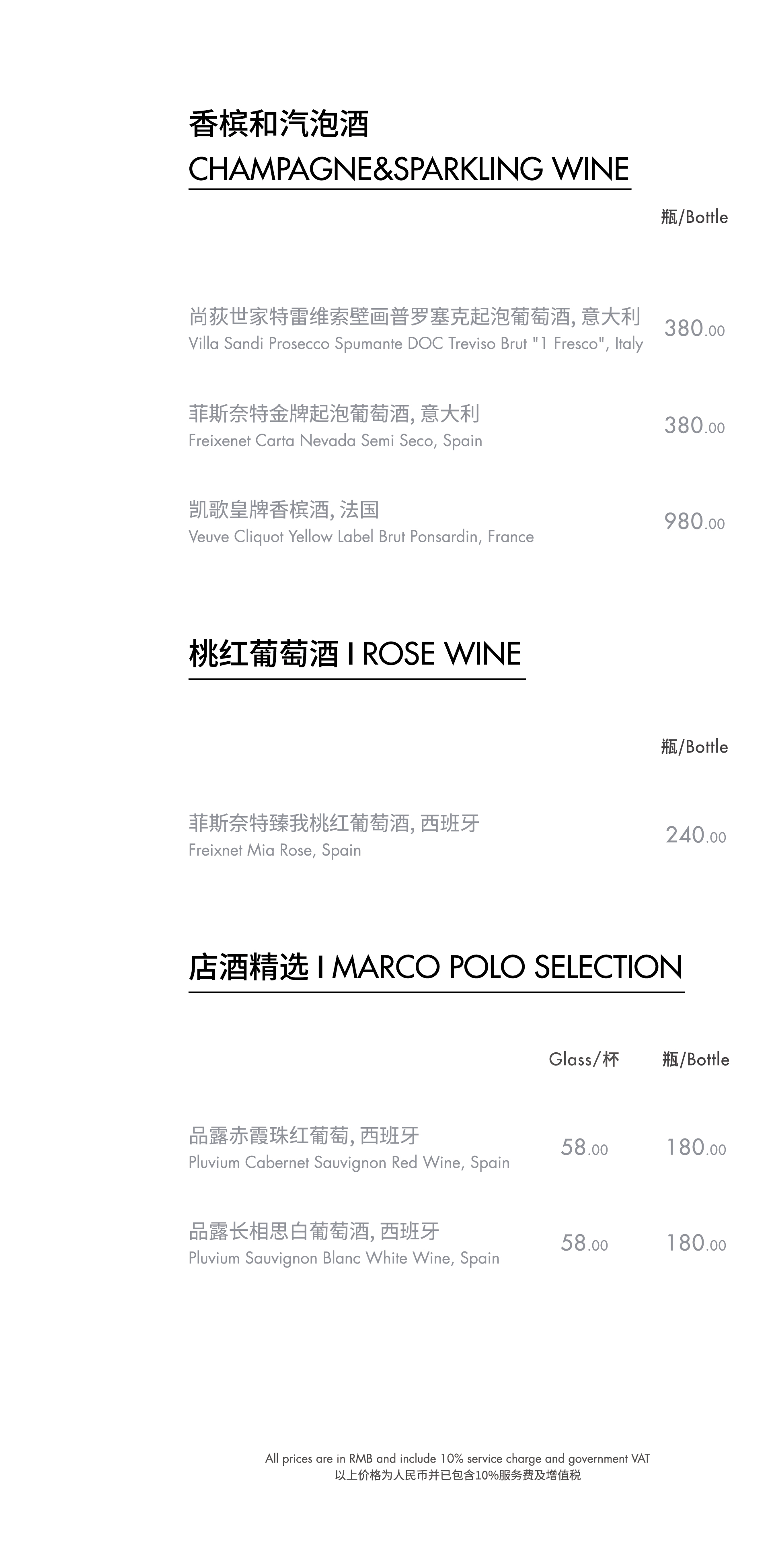Click the 240.00 Mia Rose price
This screenshot has width=774, height=1568.
696,835
